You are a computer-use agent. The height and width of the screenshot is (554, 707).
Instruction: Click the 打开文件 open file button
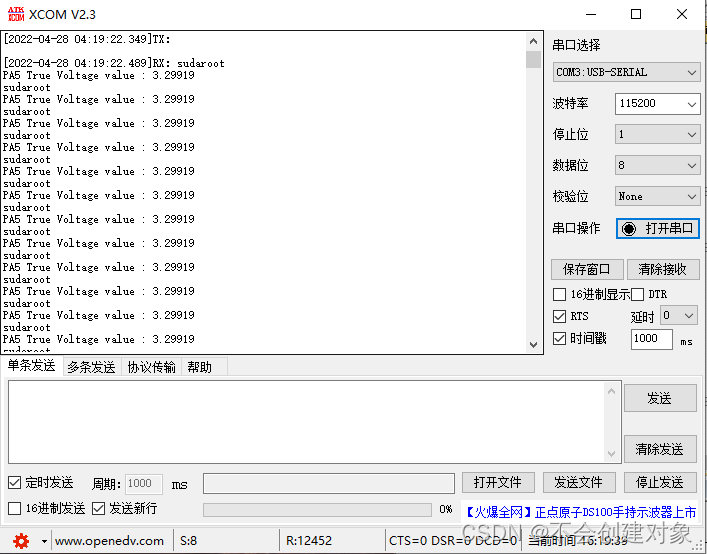[x=498, y=483]
